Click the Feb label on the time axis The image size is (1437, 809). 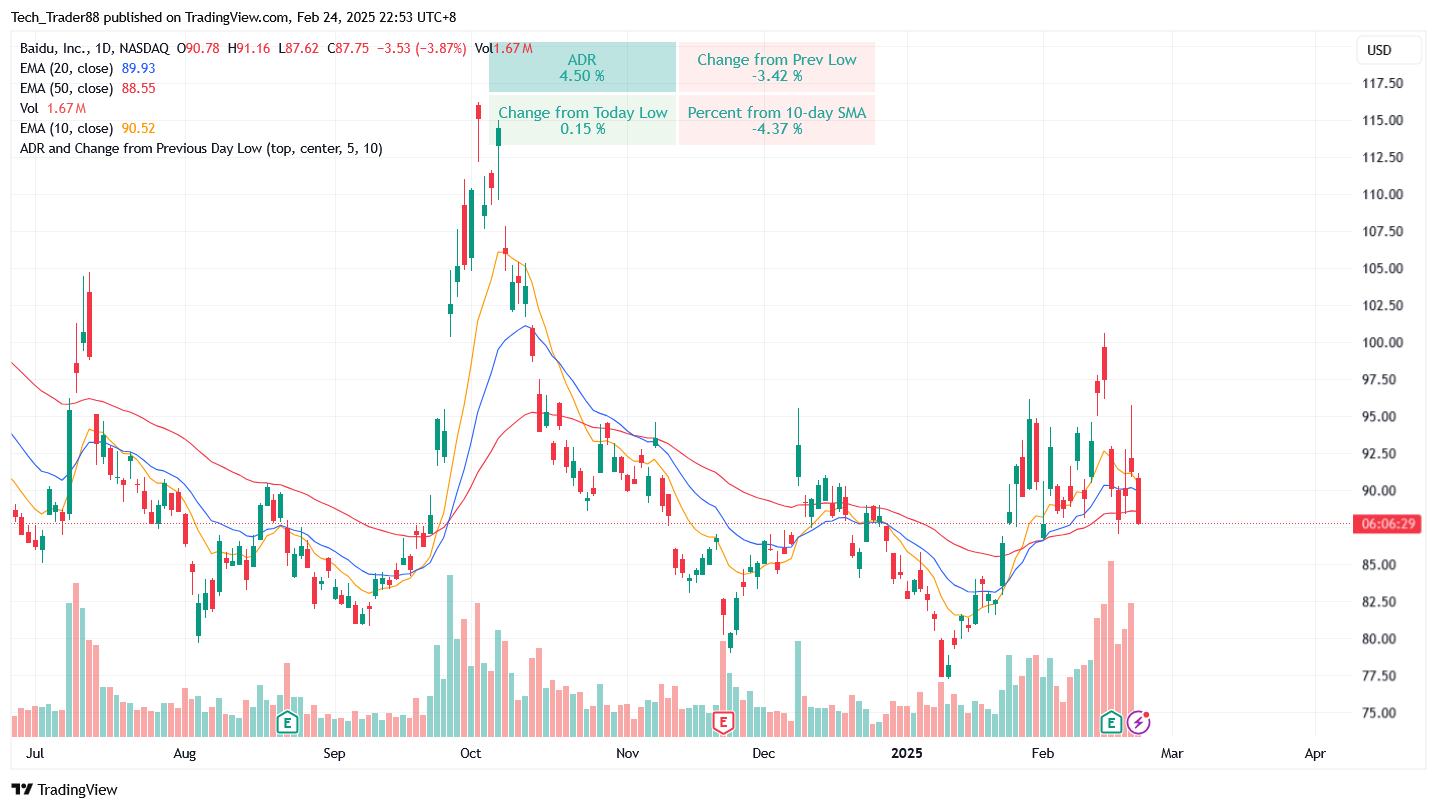pos(1043,753)
